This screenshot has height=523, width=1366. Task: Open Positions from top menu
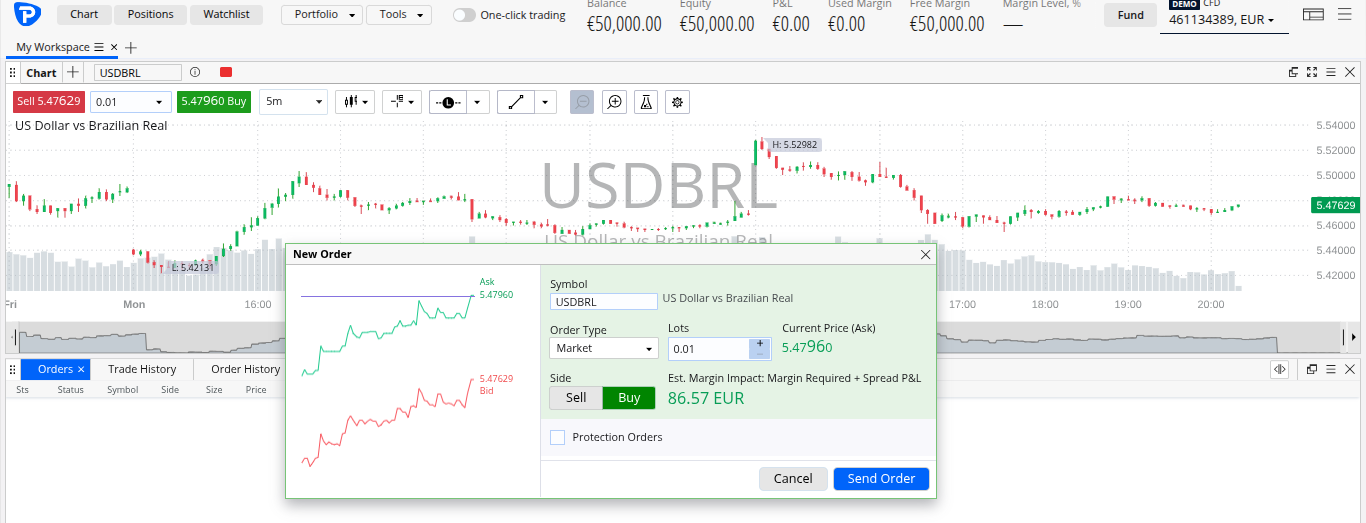[150, 15]
